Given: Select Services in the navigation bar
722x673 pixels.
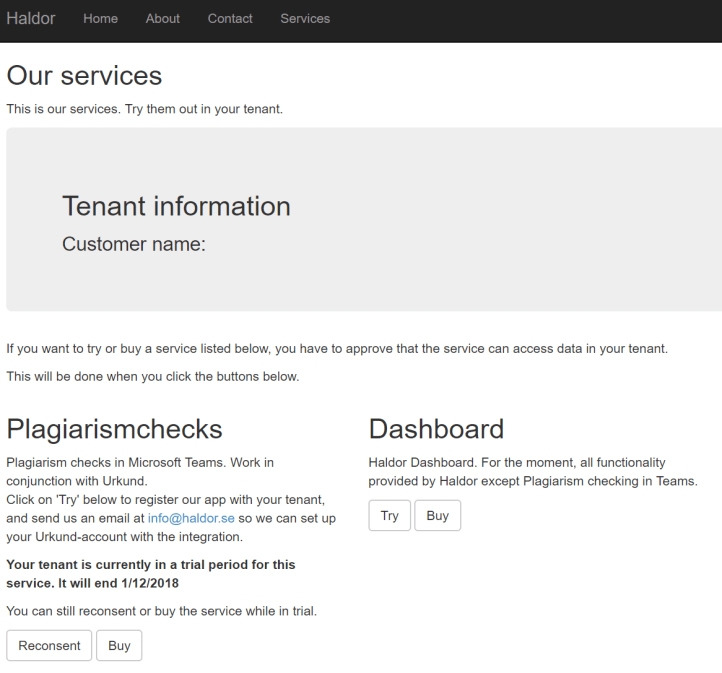Looking at the screenshot, I should (x=305, y=18).
